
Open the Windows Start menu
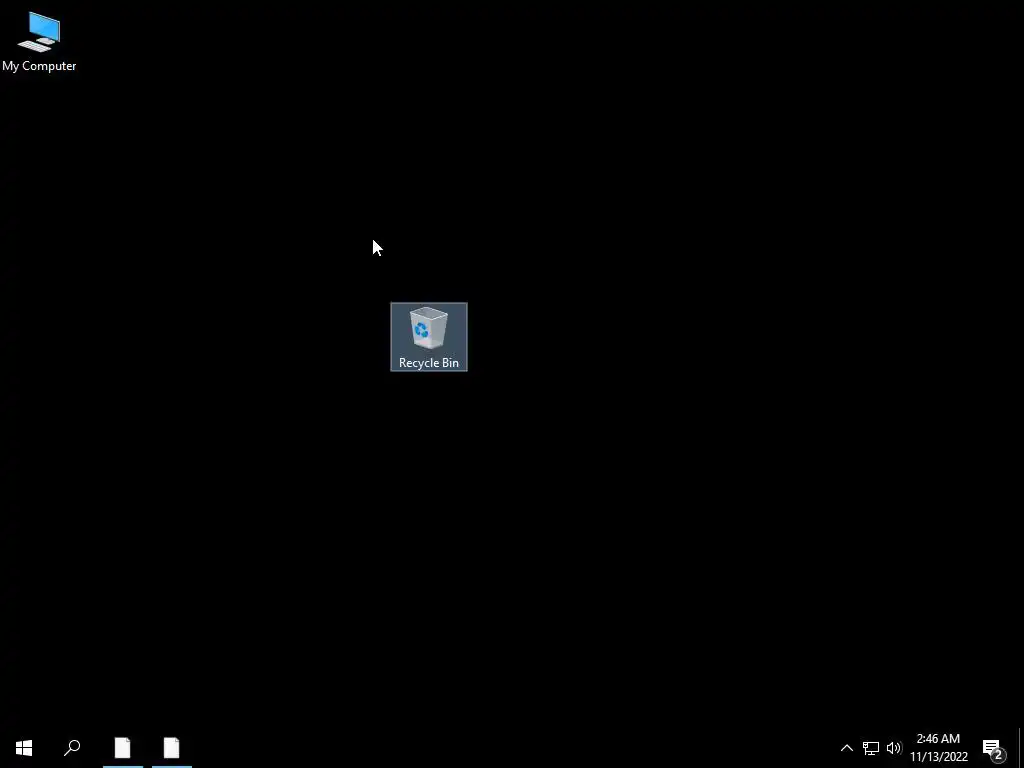tap(24, 748)
